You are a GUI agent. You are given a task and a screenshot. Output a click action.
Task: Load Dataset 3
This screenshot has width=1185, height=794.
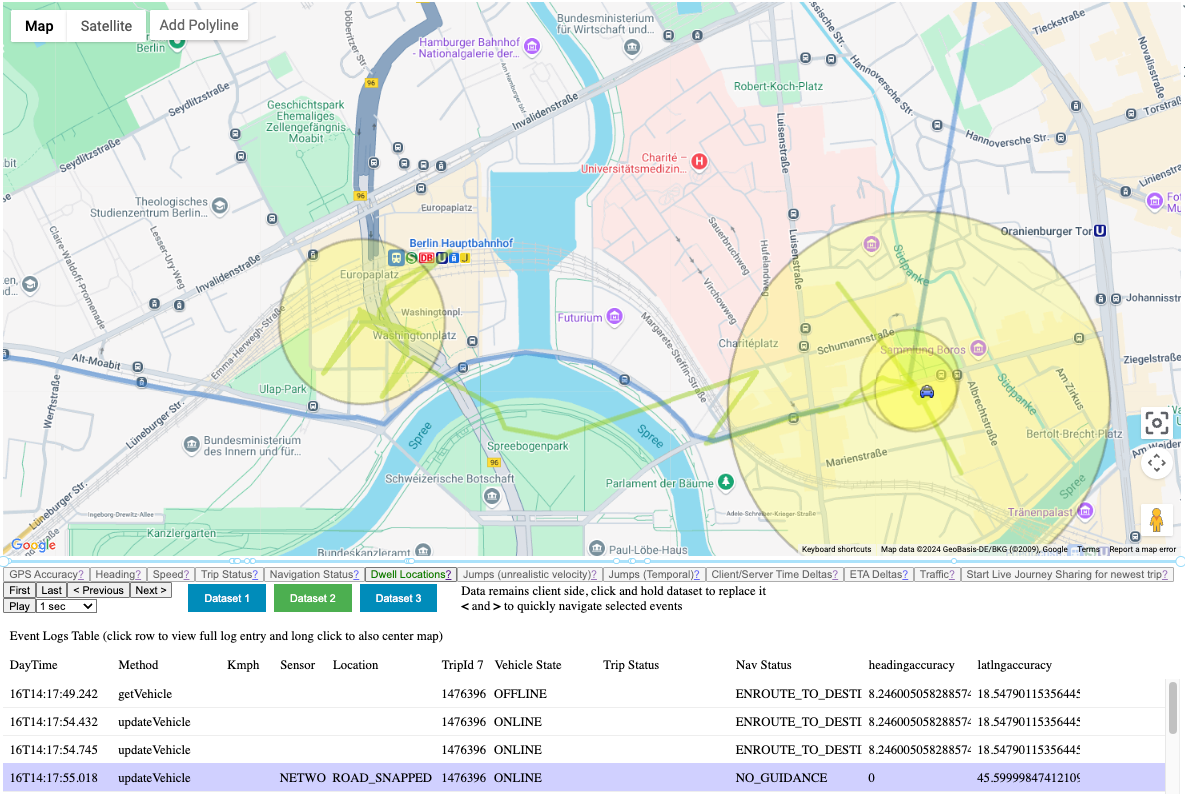(x=398, y=598)
